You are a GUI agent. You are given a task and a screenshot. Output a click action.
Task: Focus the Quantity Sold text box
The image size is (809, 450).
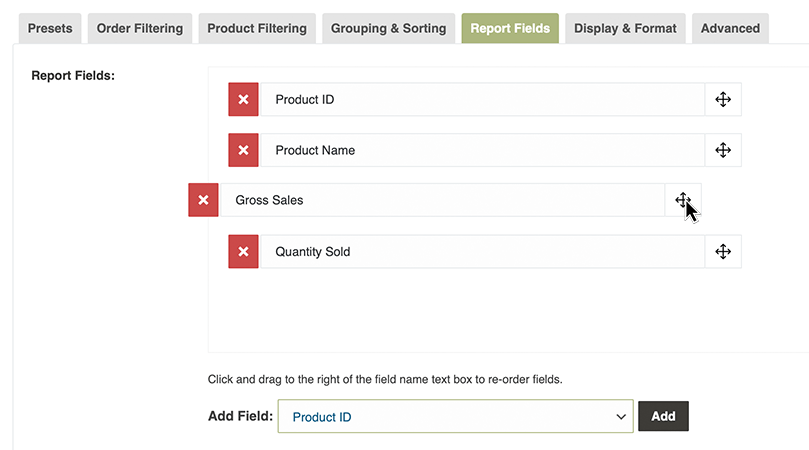coord(480,252)
